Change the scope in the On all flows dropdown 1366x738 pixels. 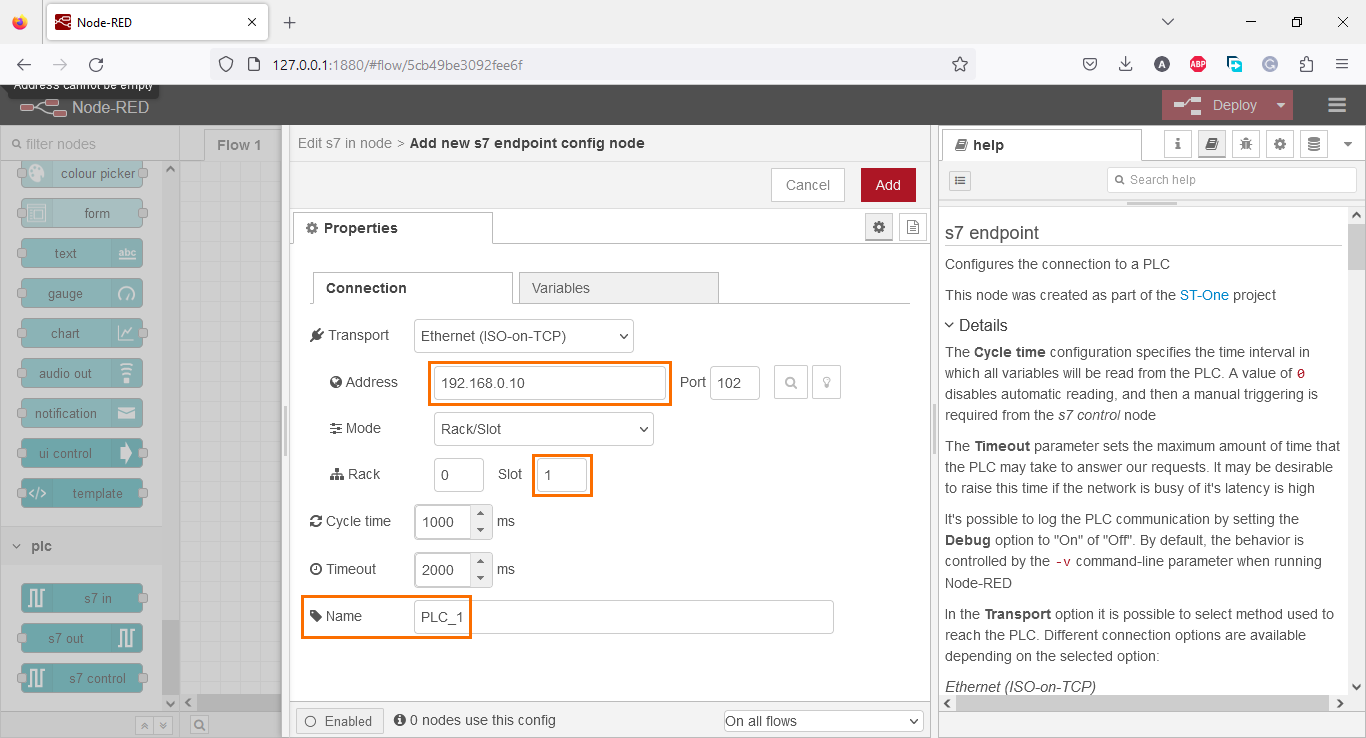click(822, 720)
